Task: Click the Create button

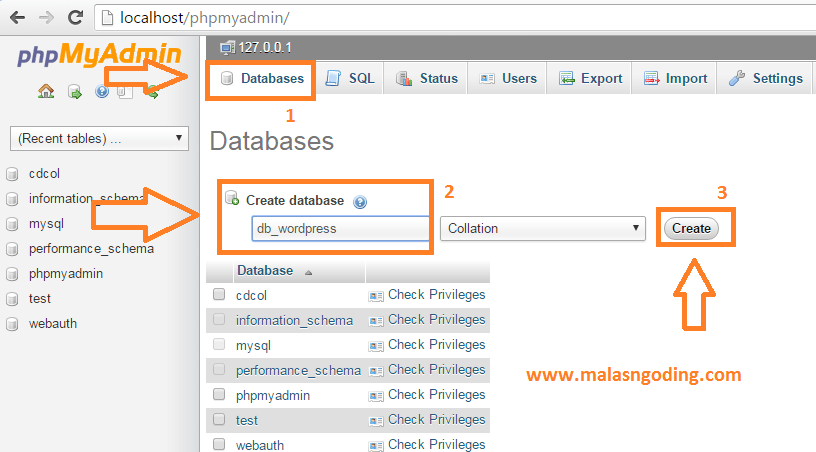Action: [691, 228]
